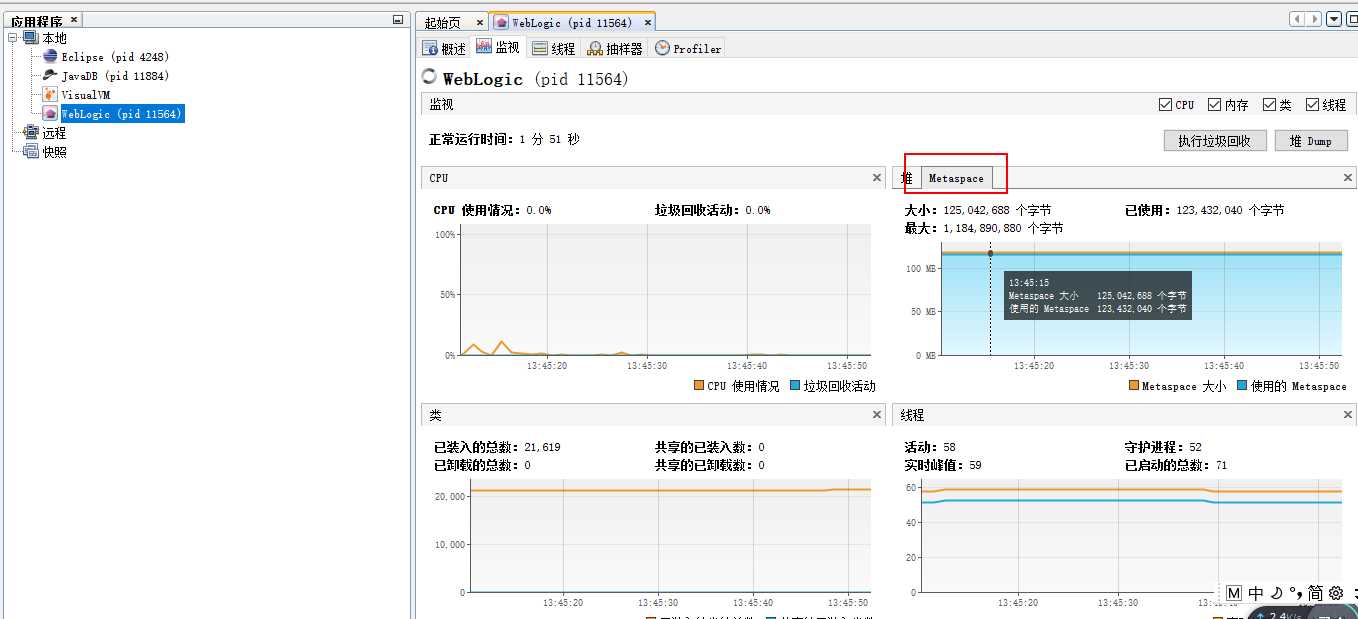
Task: Select the 远程 tree node
Action: 54,133
